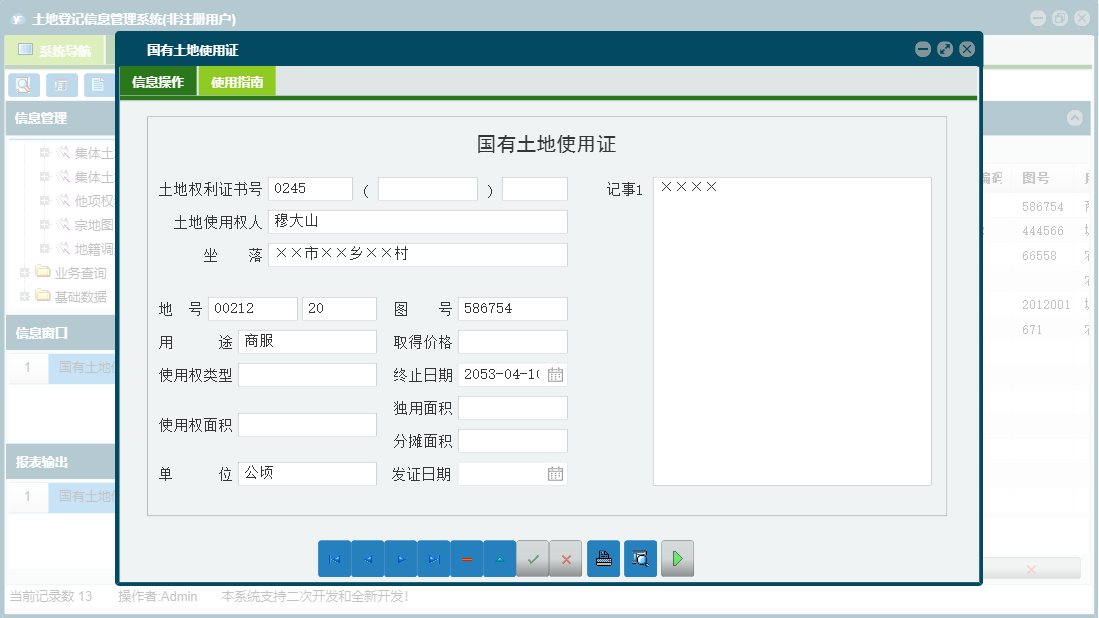Image resolution: width=1099 pixels, height=618 pixels.
Task: Confirm changes with the green checkmark
Action: (x=533, y=558)
